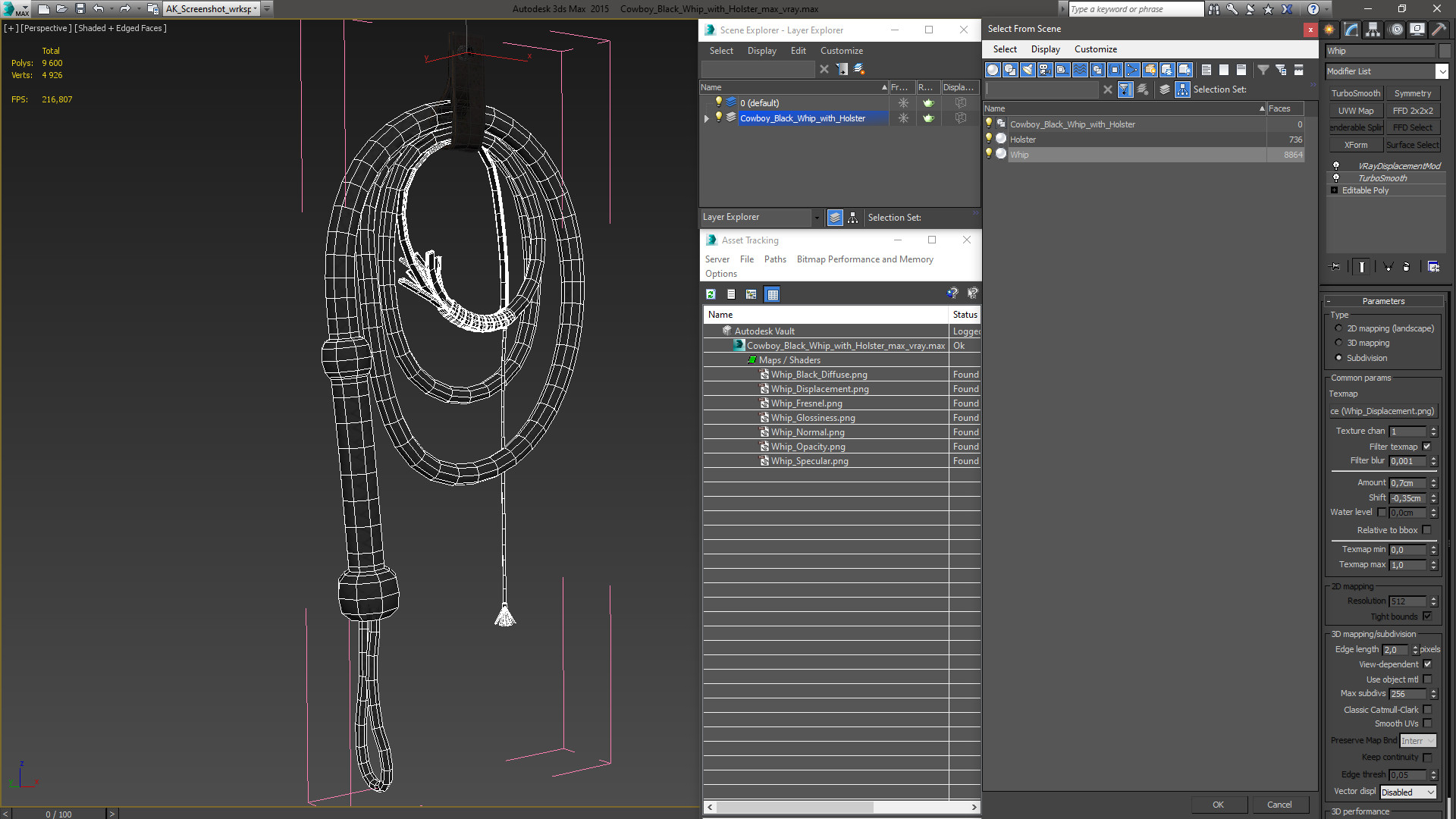Click the Undo arrow in top toolbar
The height and width of the screenshot is (819, 1456).
click(x=99, y=9)
